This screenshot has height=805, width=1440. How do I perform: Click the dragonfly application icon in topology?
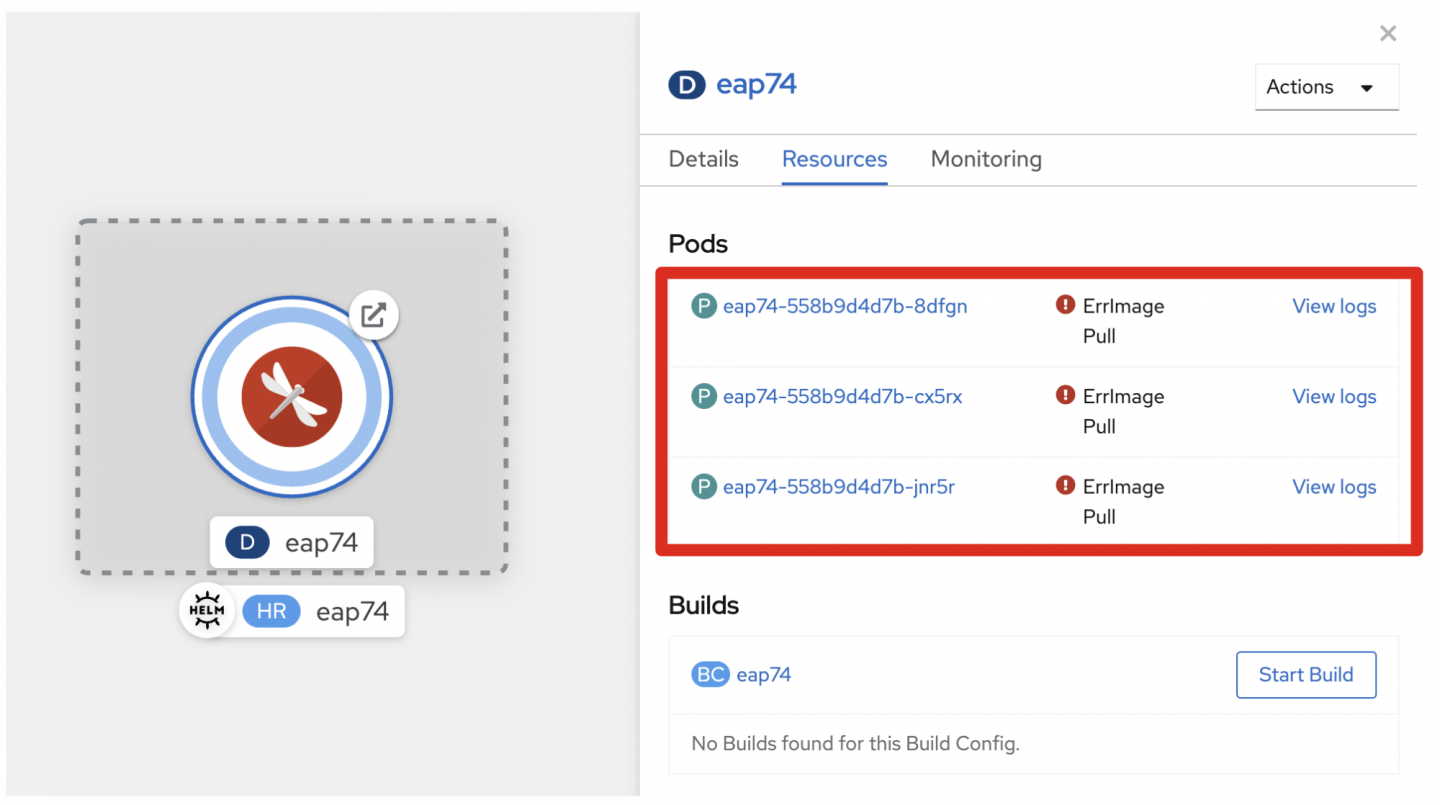pos(292,396)
